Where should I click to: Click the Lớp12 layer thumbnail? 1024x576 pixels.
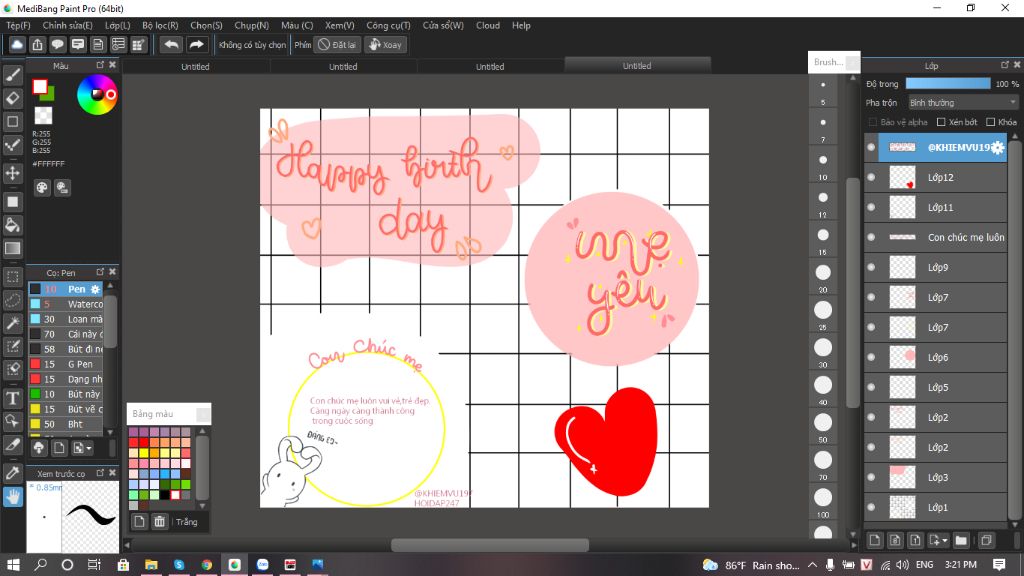(x=903, y=177)
